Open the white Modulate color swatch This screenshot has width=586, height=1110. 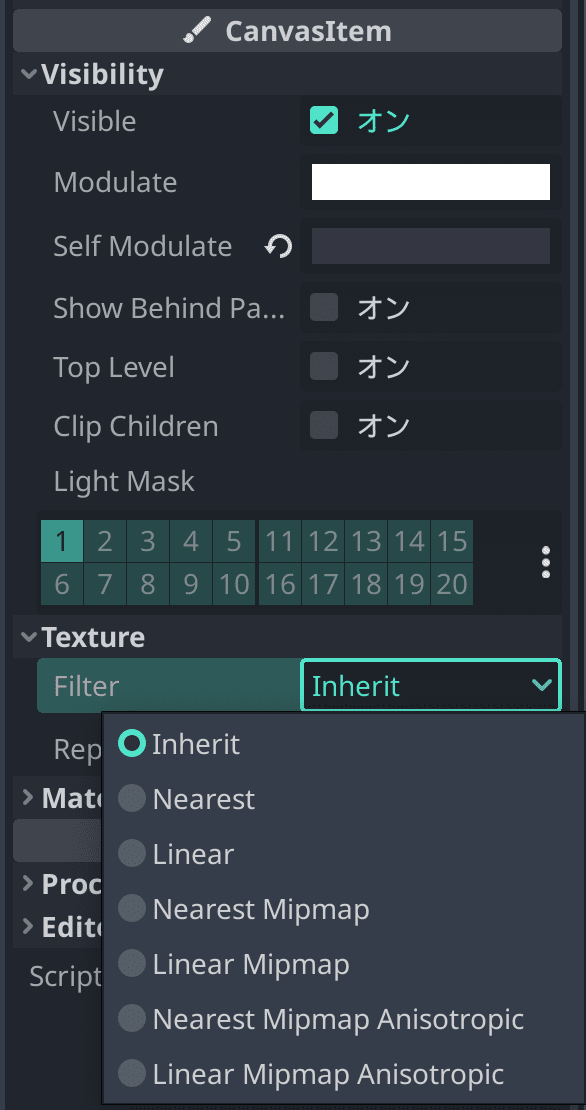(431, 182)
